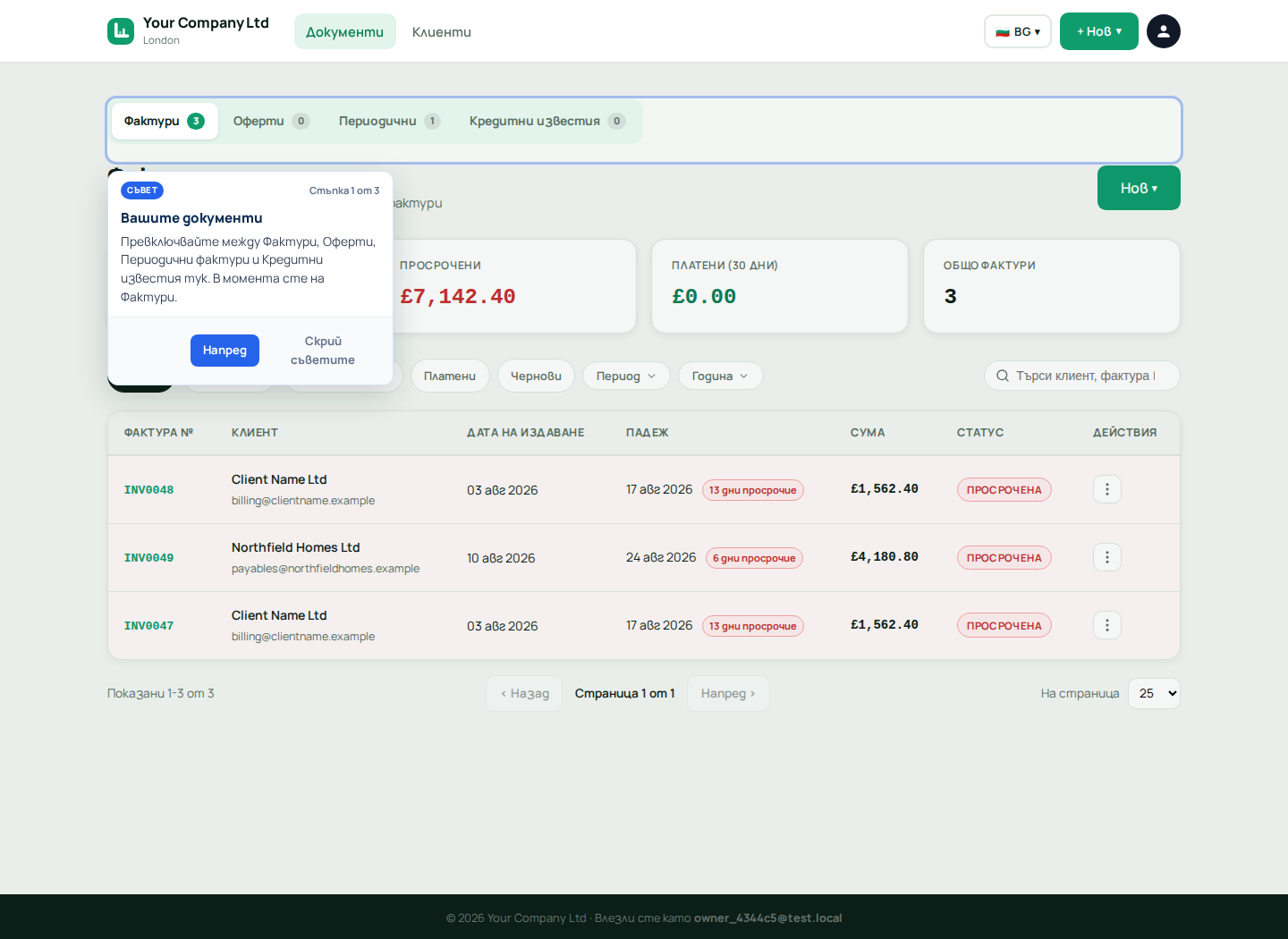
Task: Click the pagination 'Напред' button
Action: tap(728, 693)
